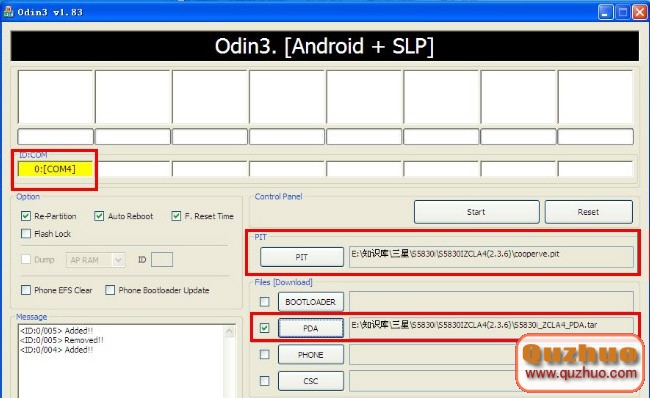The height and width of the screenshot is (398, 650).
Task: Select the yellow 0:[COM4] port box
Action: (55, 169)
